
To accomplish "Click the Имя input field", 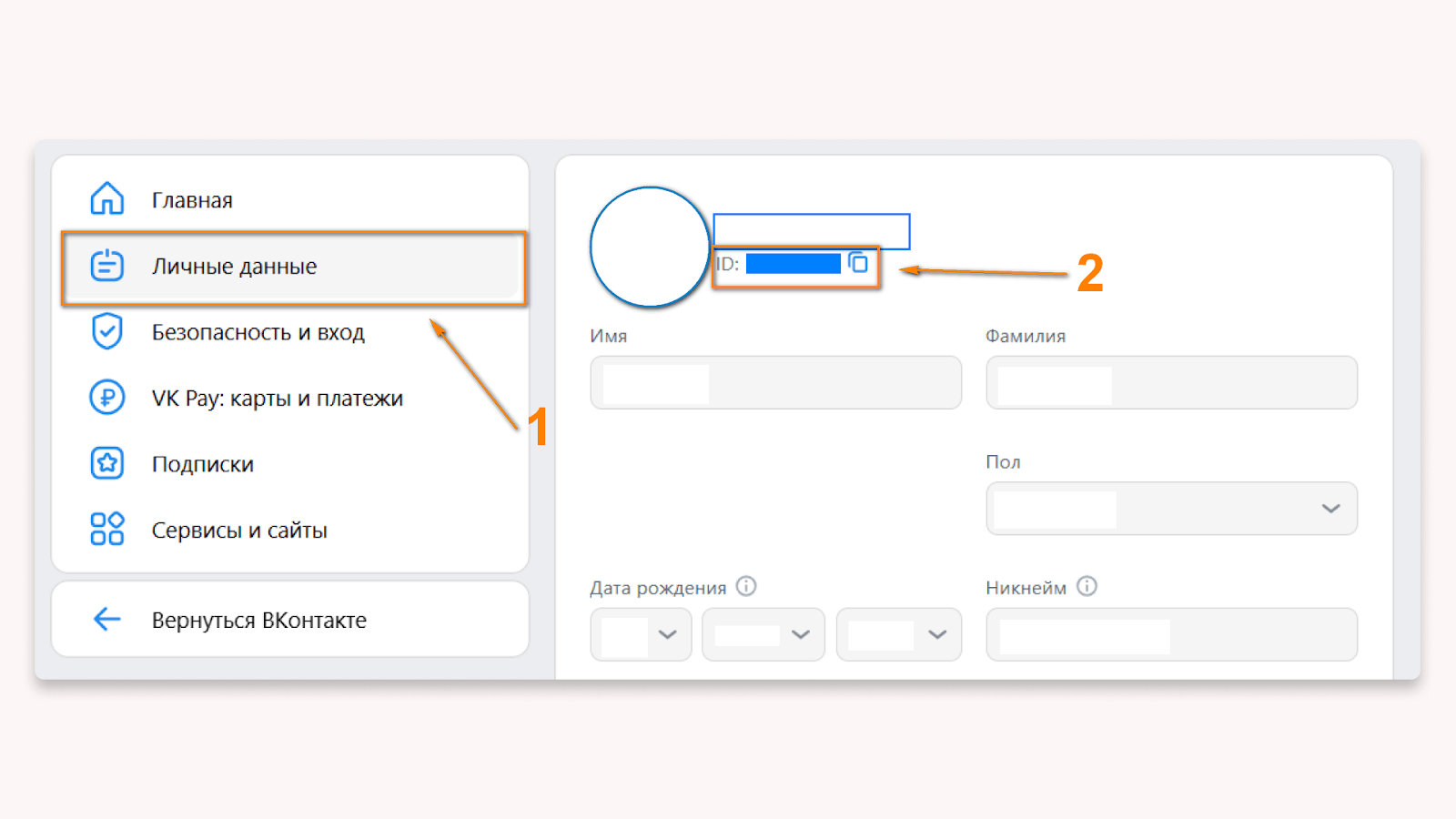I will [776, 382].
